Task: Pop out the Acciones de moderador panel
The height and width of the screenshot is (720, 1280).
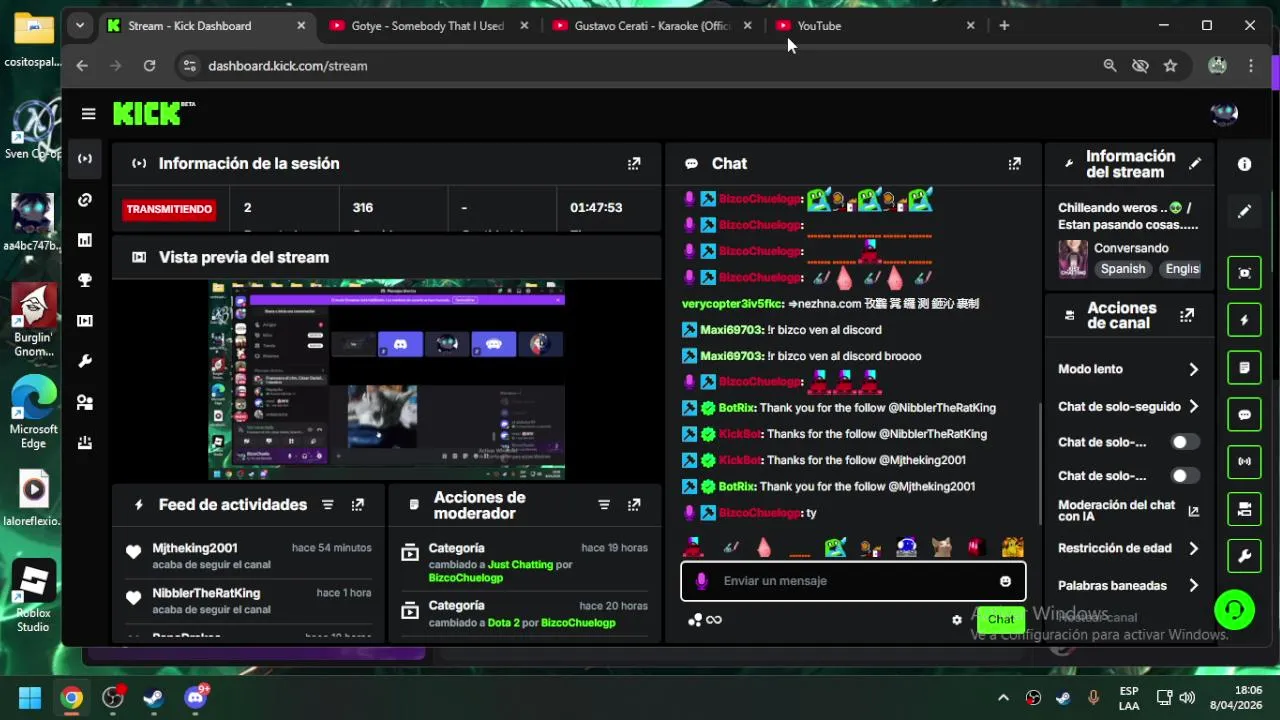Action: tap(634, 505)
